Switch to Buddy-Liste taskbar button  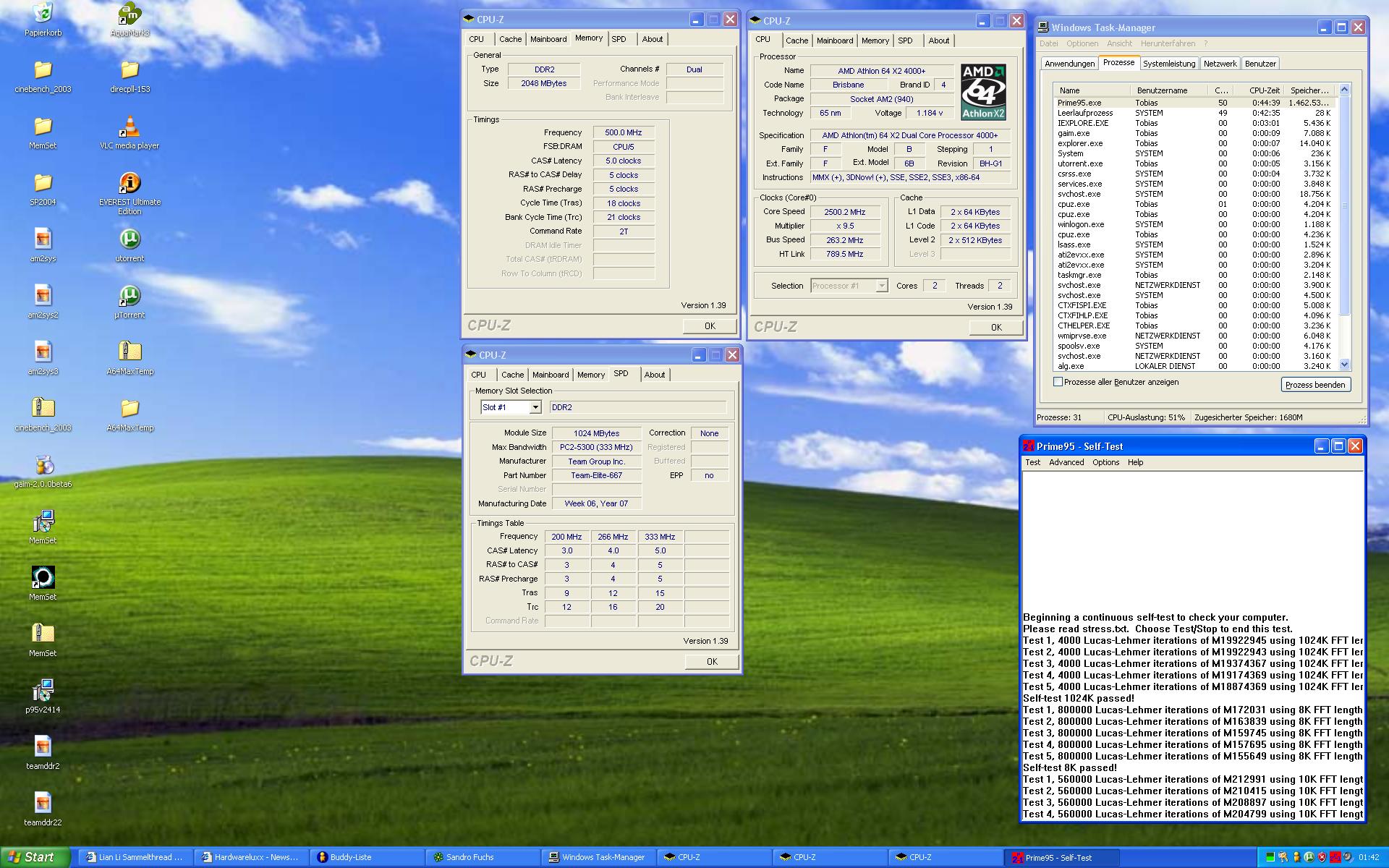(x=367, y=857)
